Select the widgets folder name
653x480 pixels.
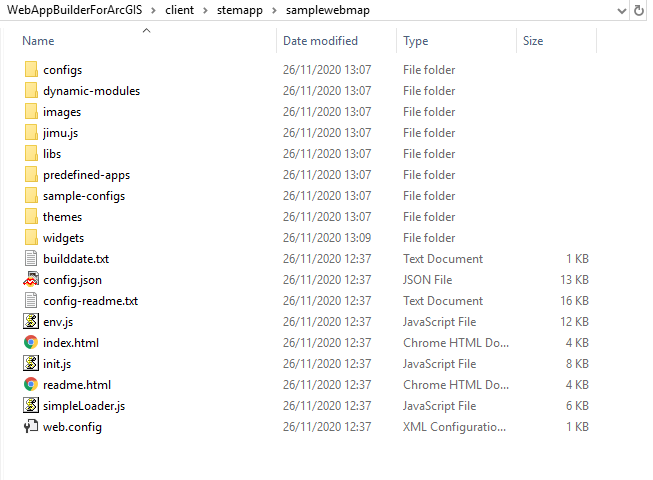coord(63,238)
